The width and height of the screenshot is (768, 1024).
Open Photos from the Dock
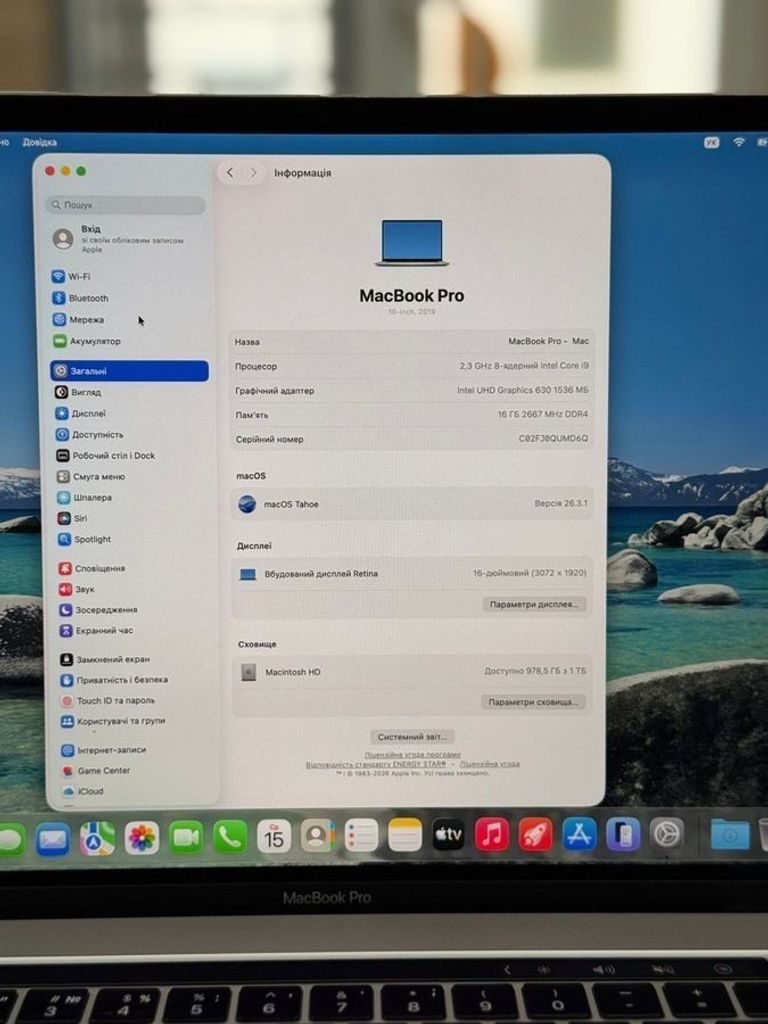click(142, 837)
